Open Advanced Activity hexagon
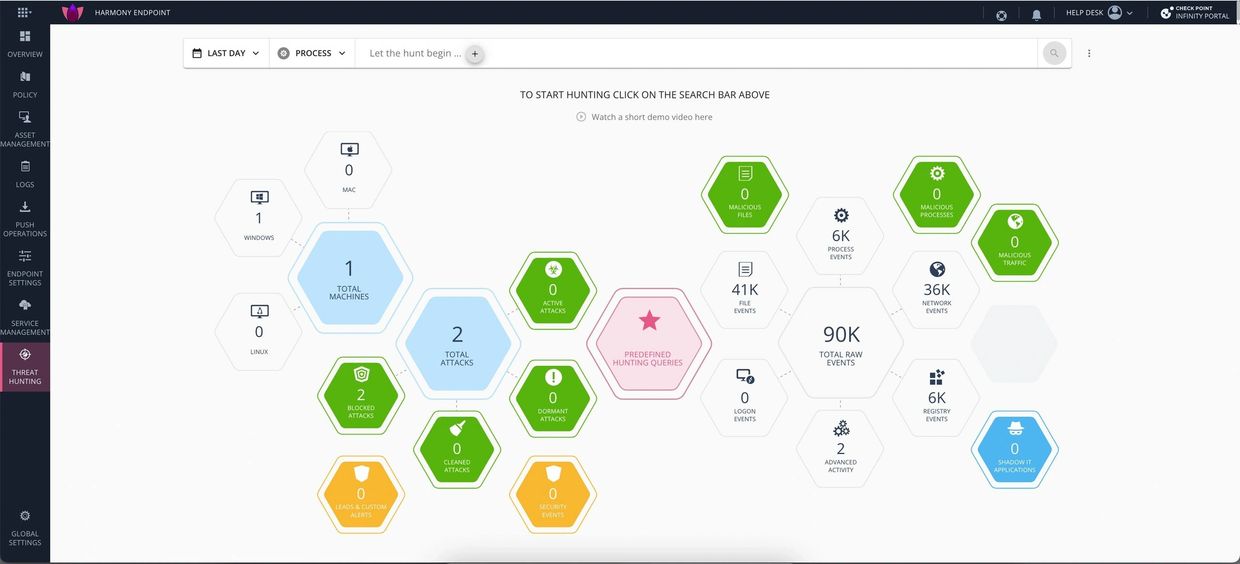This screenshot has height=564, width=1240. pyautogui.click(x=841, y=449)
